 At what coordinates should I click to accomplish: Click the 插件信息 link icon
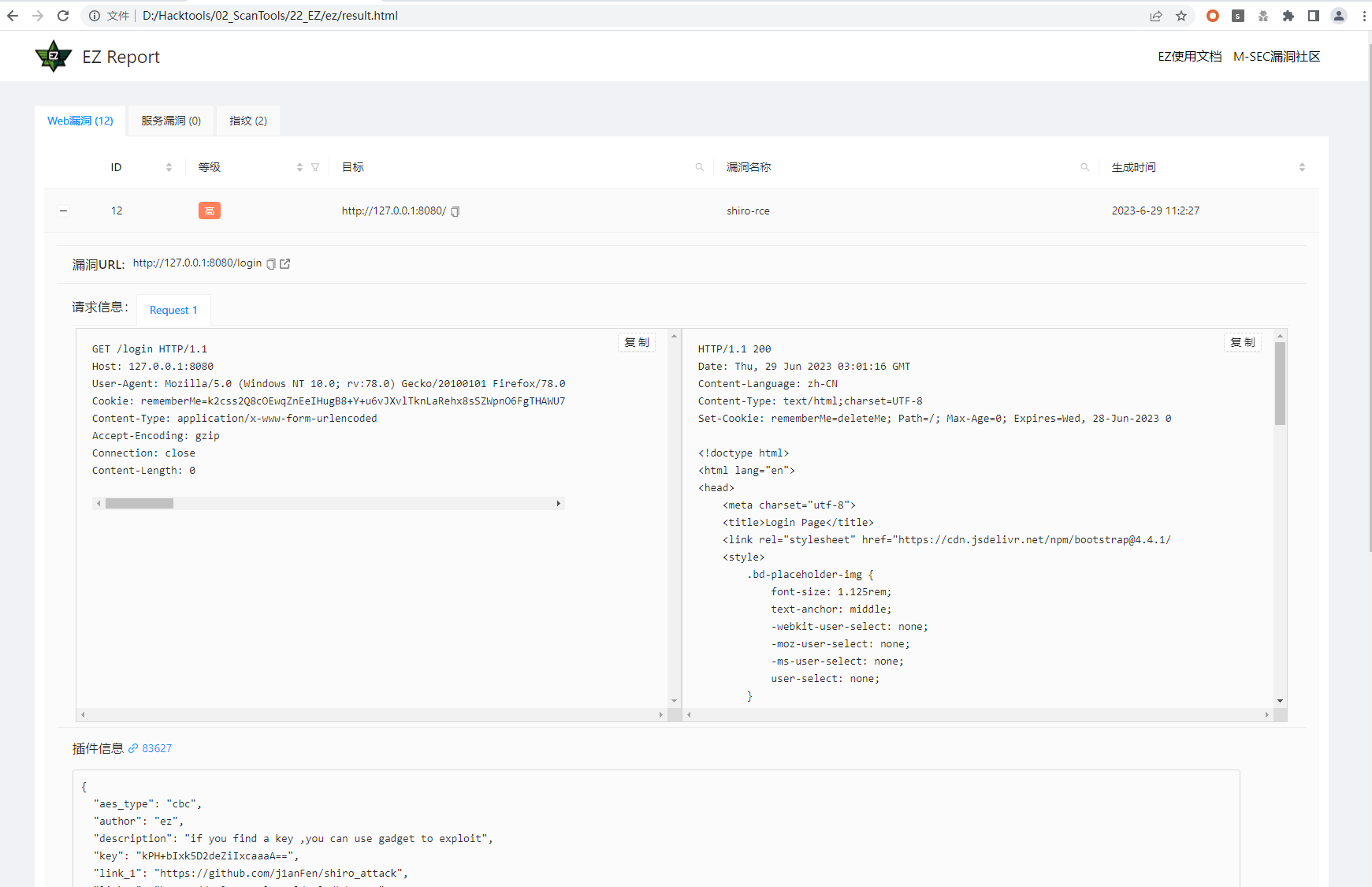tap(133, 748)
